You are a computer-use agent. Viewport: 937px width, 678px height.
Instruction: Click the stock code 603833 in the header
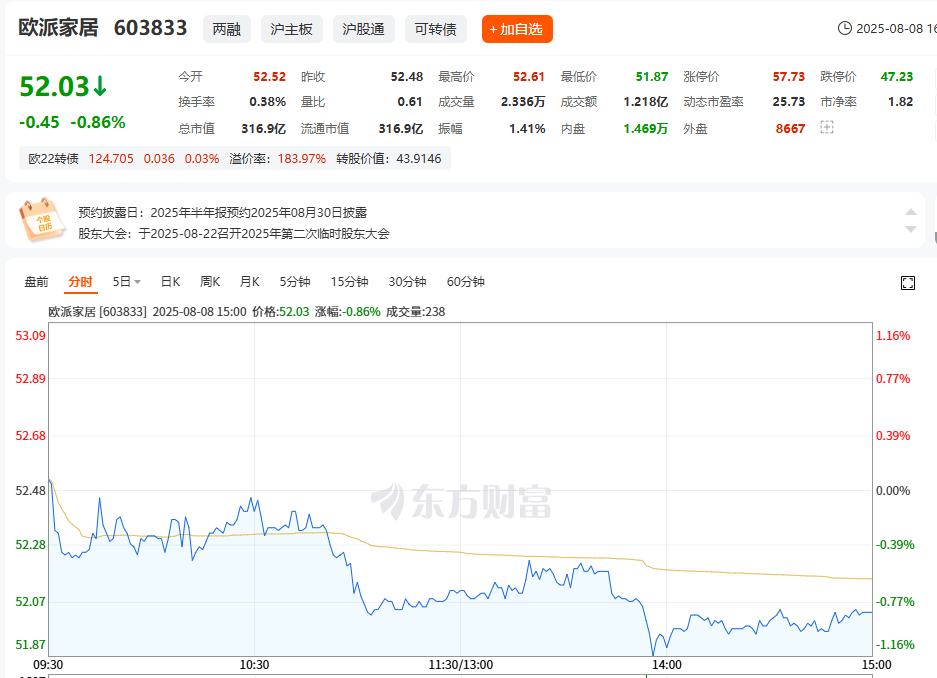[x=150, y=28]
